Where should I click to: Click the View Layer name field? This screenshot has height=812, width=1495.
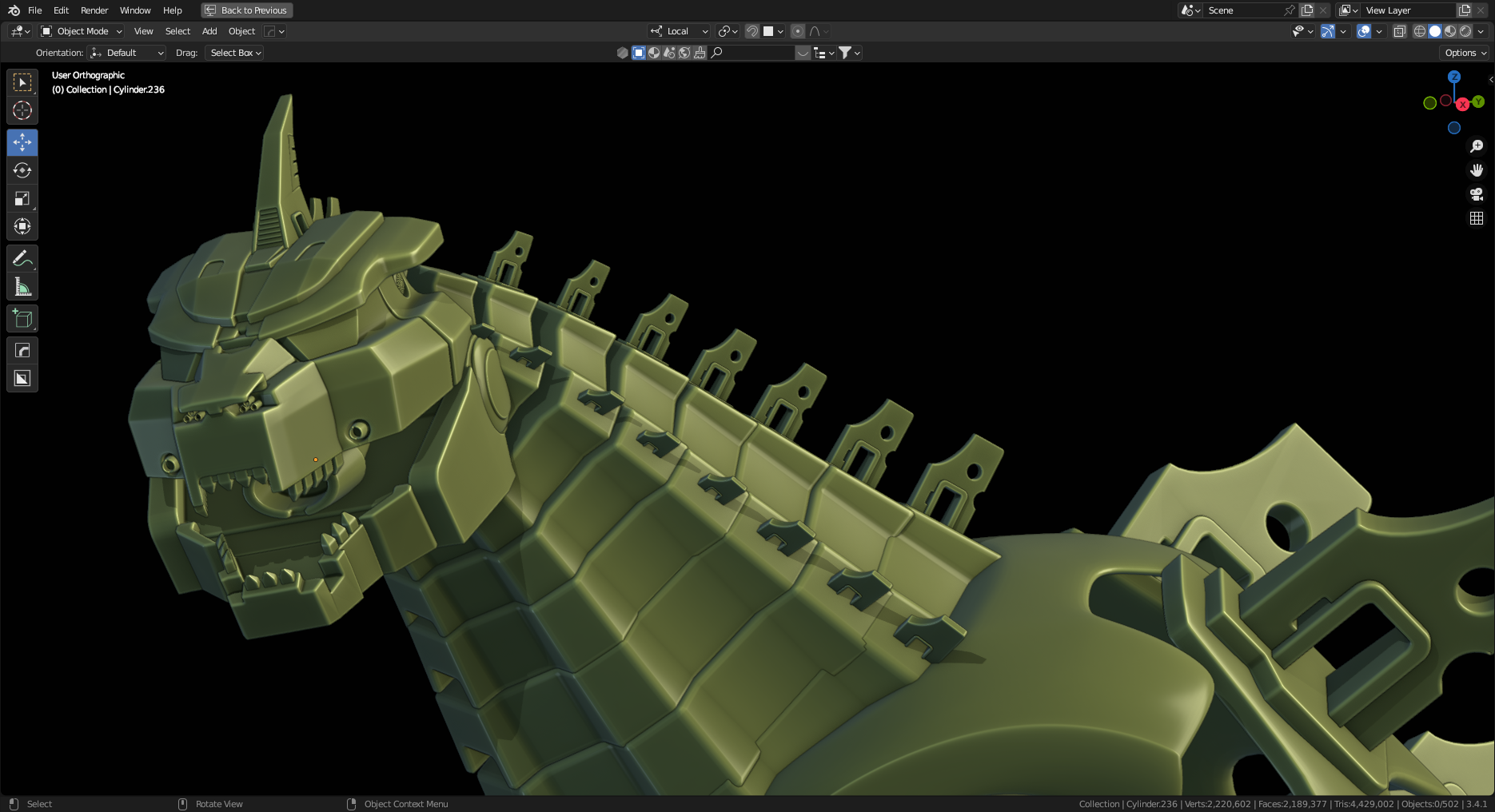1409,10
